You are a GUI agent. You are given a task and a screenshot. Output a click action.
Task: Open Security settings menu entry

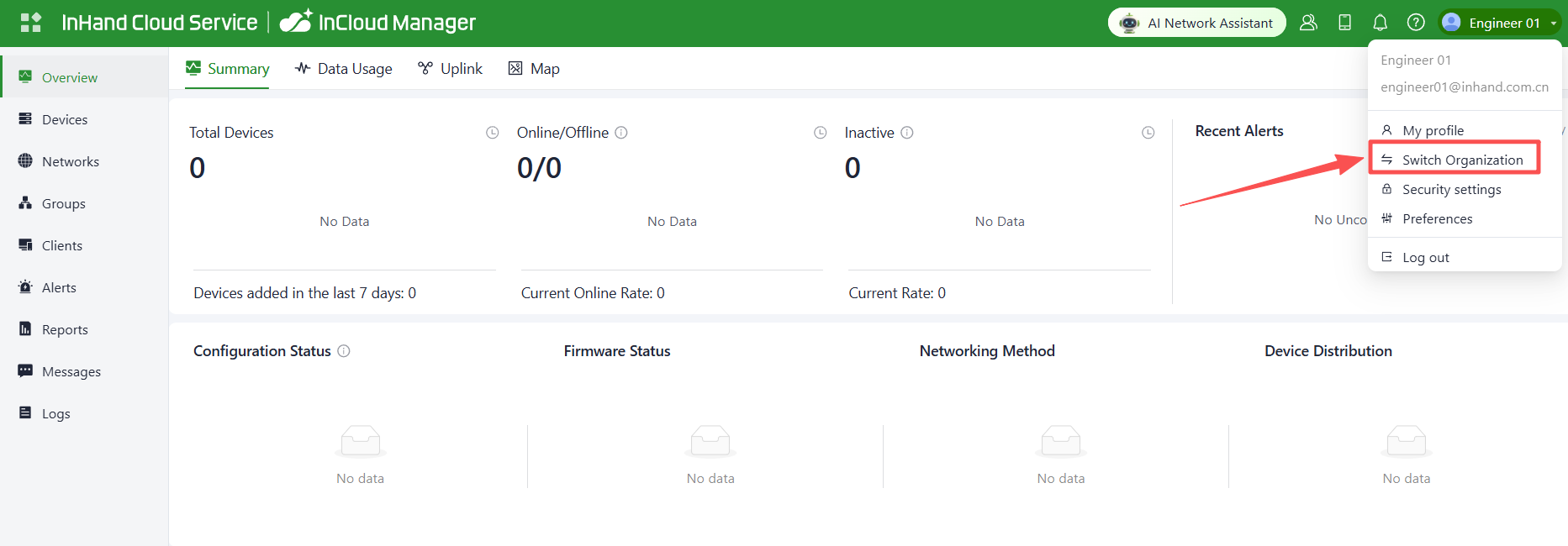click(x=1451, y=189)
